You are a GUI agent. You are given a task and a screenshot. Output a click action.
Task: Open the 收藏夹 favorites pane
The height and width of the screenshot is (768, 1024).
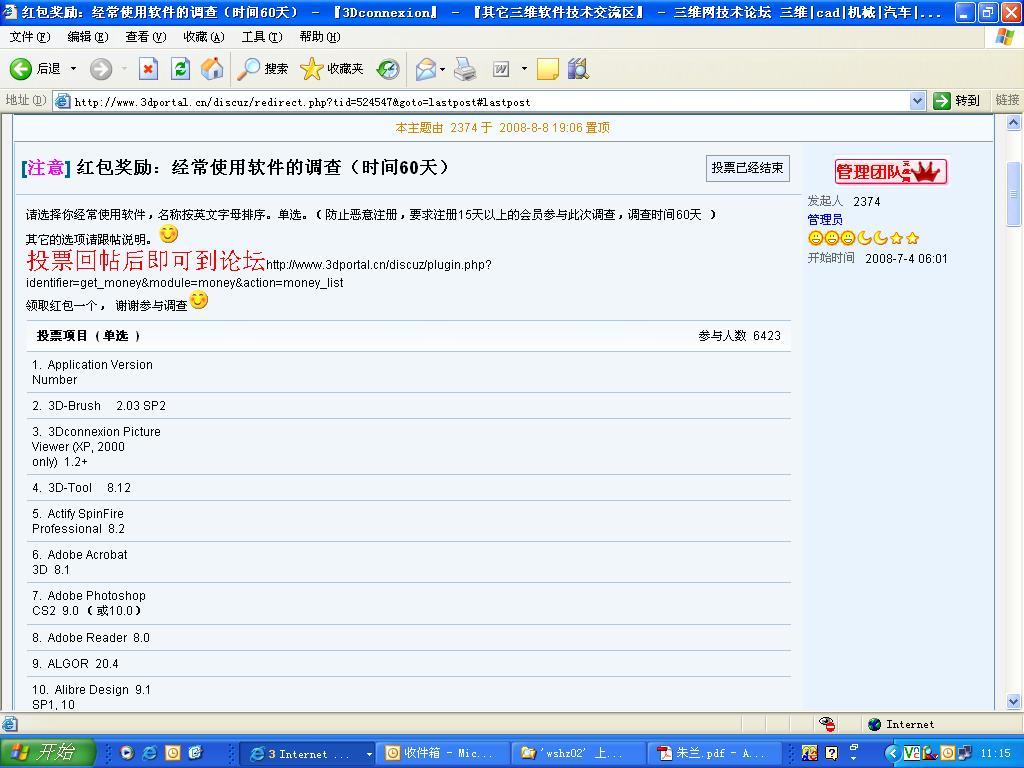click(x=331, y=69)
